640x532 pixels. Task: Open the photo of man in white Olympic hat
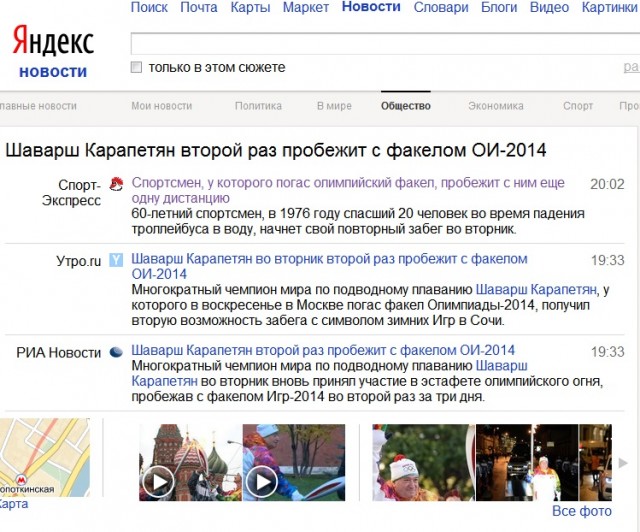click(x=423, y=463)
